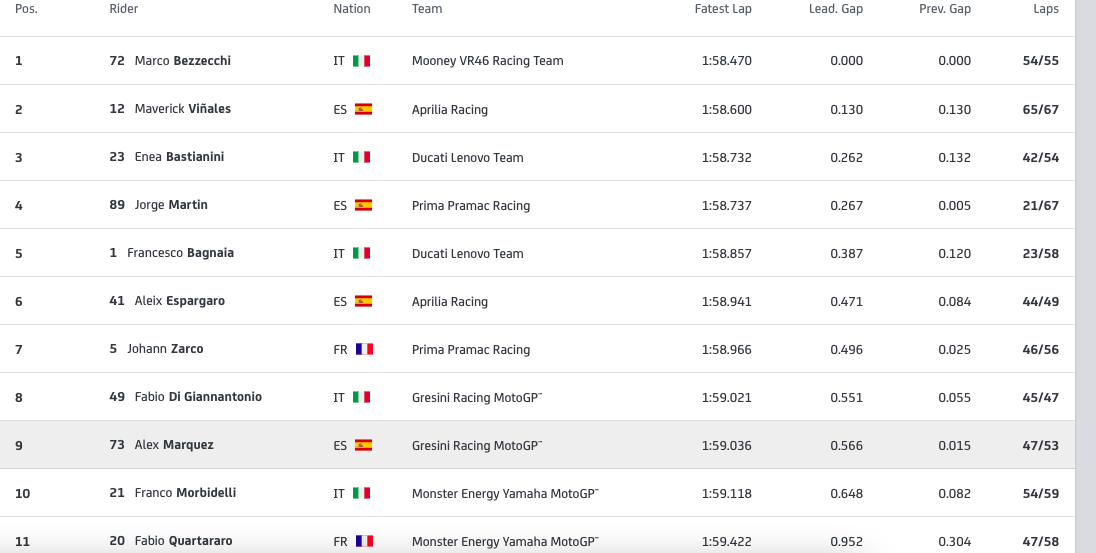Screen dimensions: 1096x553
Task: Open rider Marco Bezzecchi's name
Action: 182,61
